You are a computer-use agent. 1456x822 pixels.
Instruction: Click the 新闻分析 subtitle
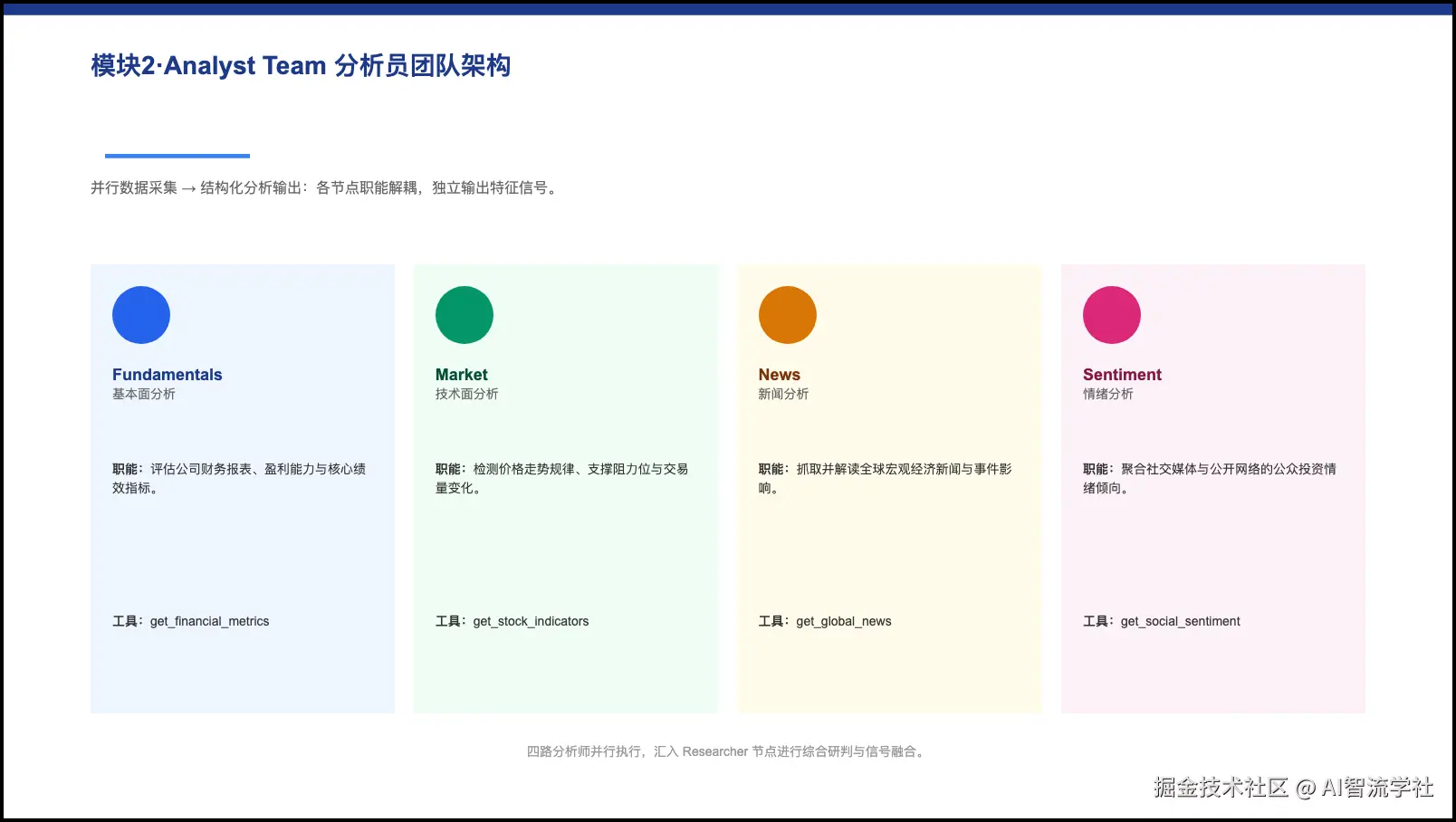[784, 394]
